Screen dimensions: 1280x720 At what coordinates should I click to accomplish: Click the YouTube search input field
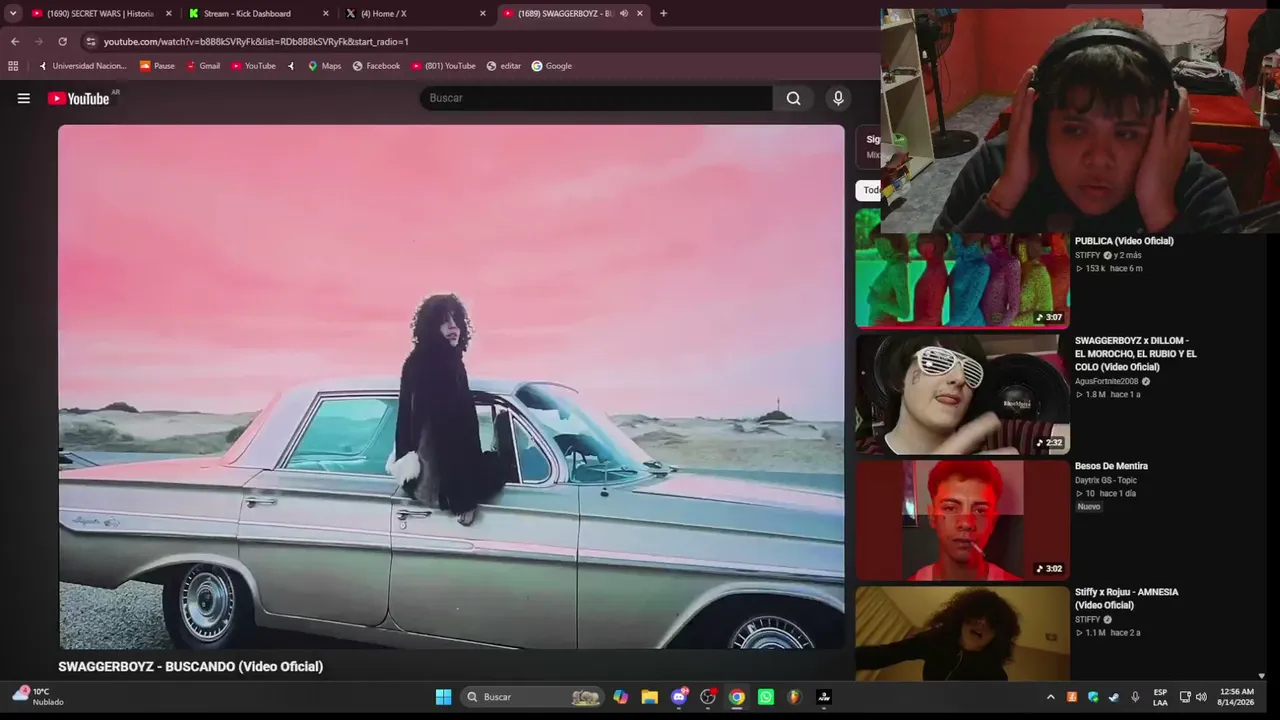click(596, 98)
